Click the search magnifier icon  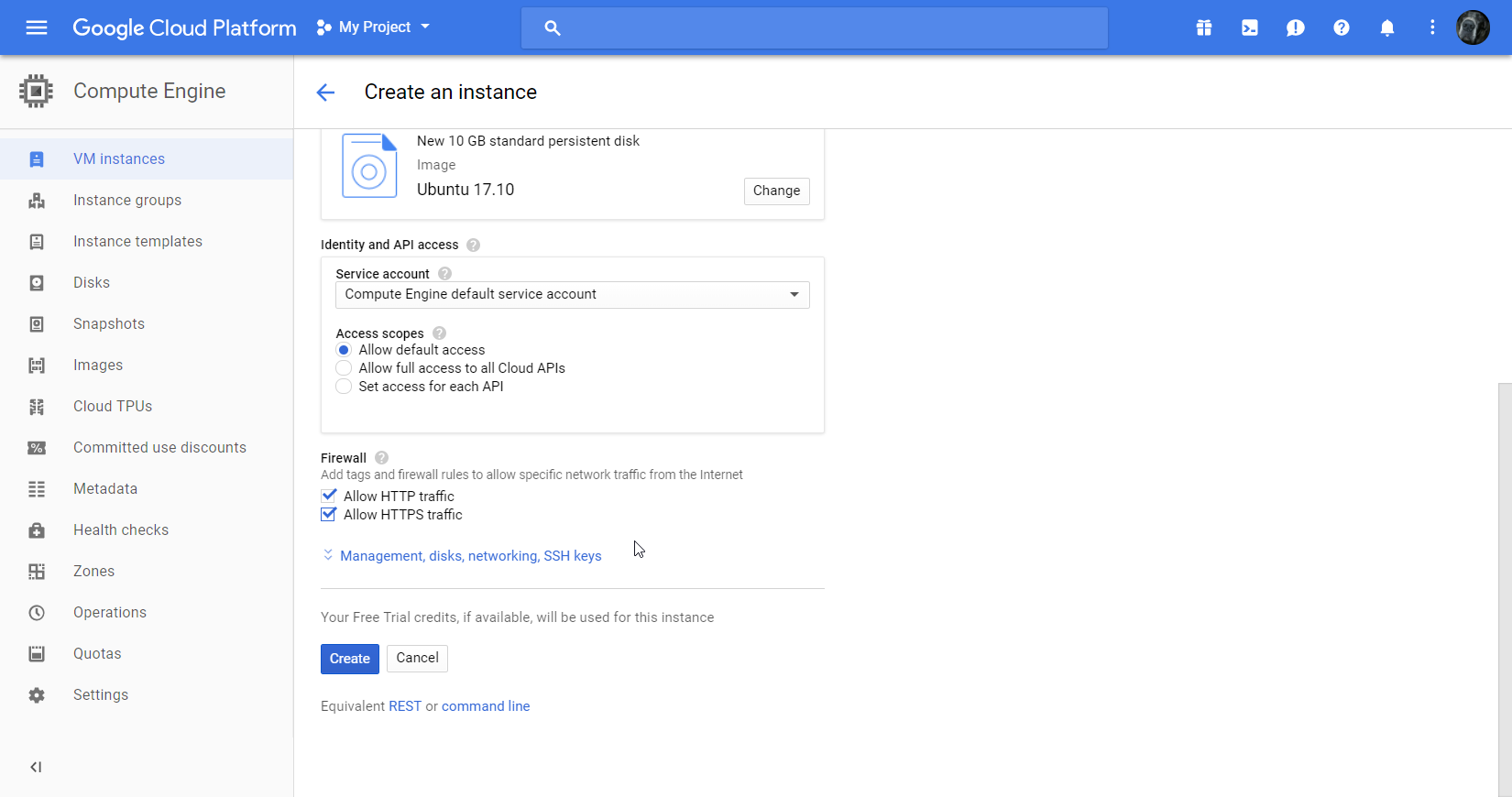point(552,27)
